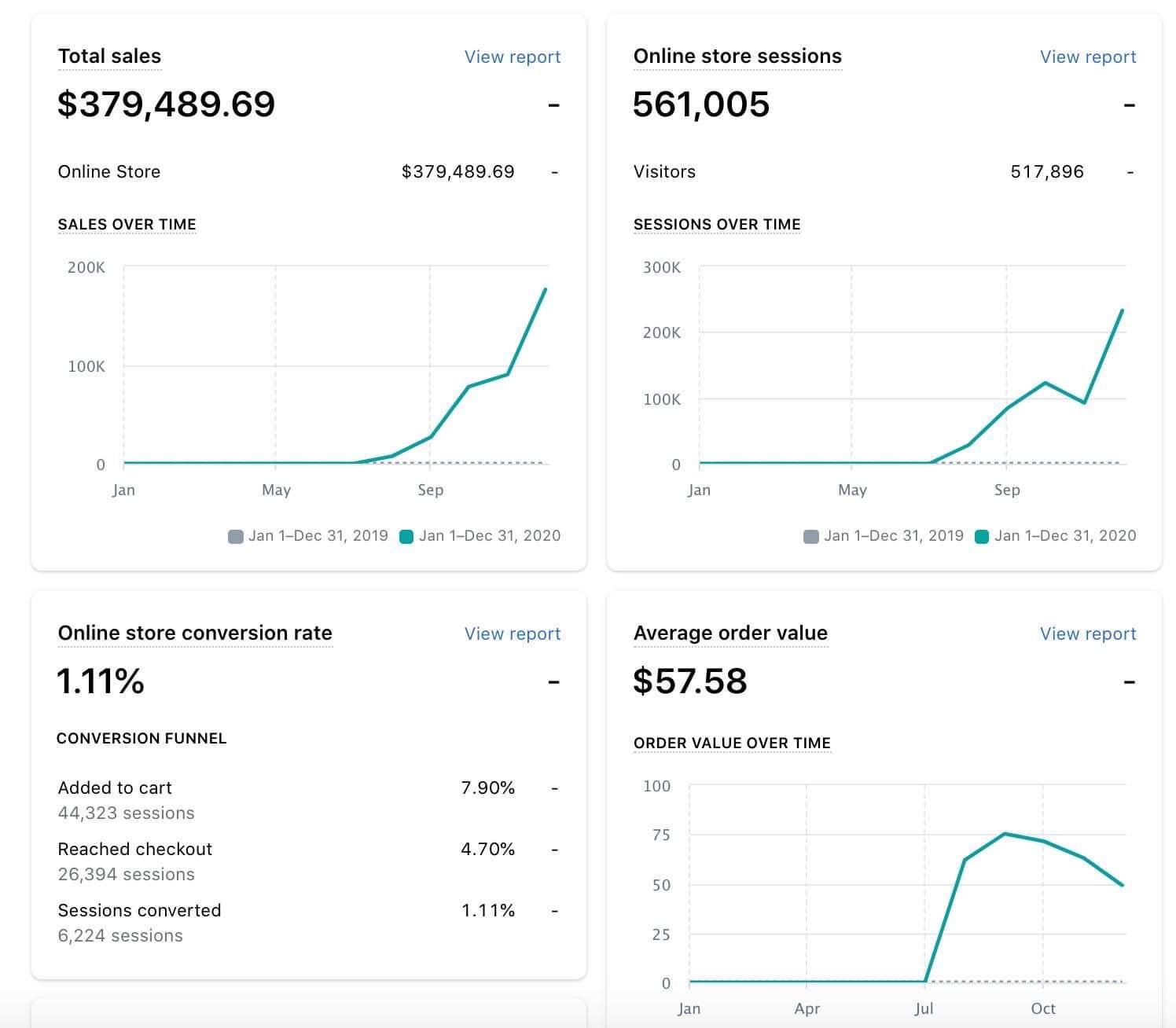Click the teal 2020 swatch in sales legend
The height and width of the screenshot is (1028, 1176).
(x=406, y=537)
